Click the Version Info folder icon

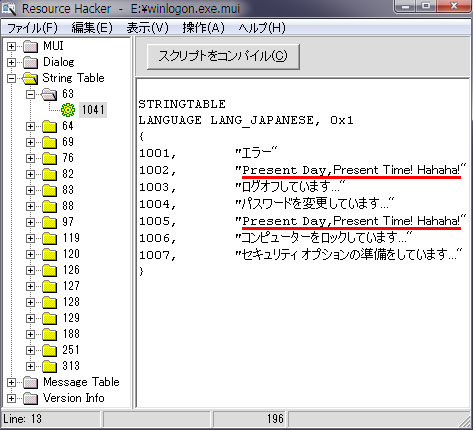pyautogui.click(x=31, y=398)
